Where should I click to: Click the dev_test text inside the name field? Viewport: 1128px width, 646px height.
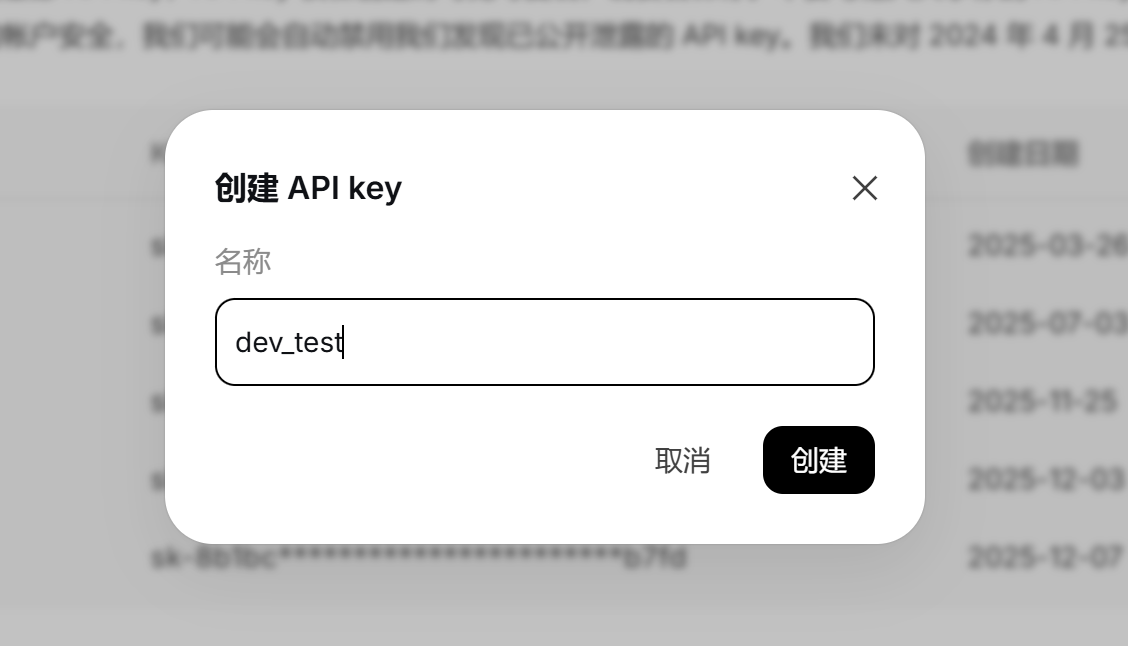(x=289, y=342)
